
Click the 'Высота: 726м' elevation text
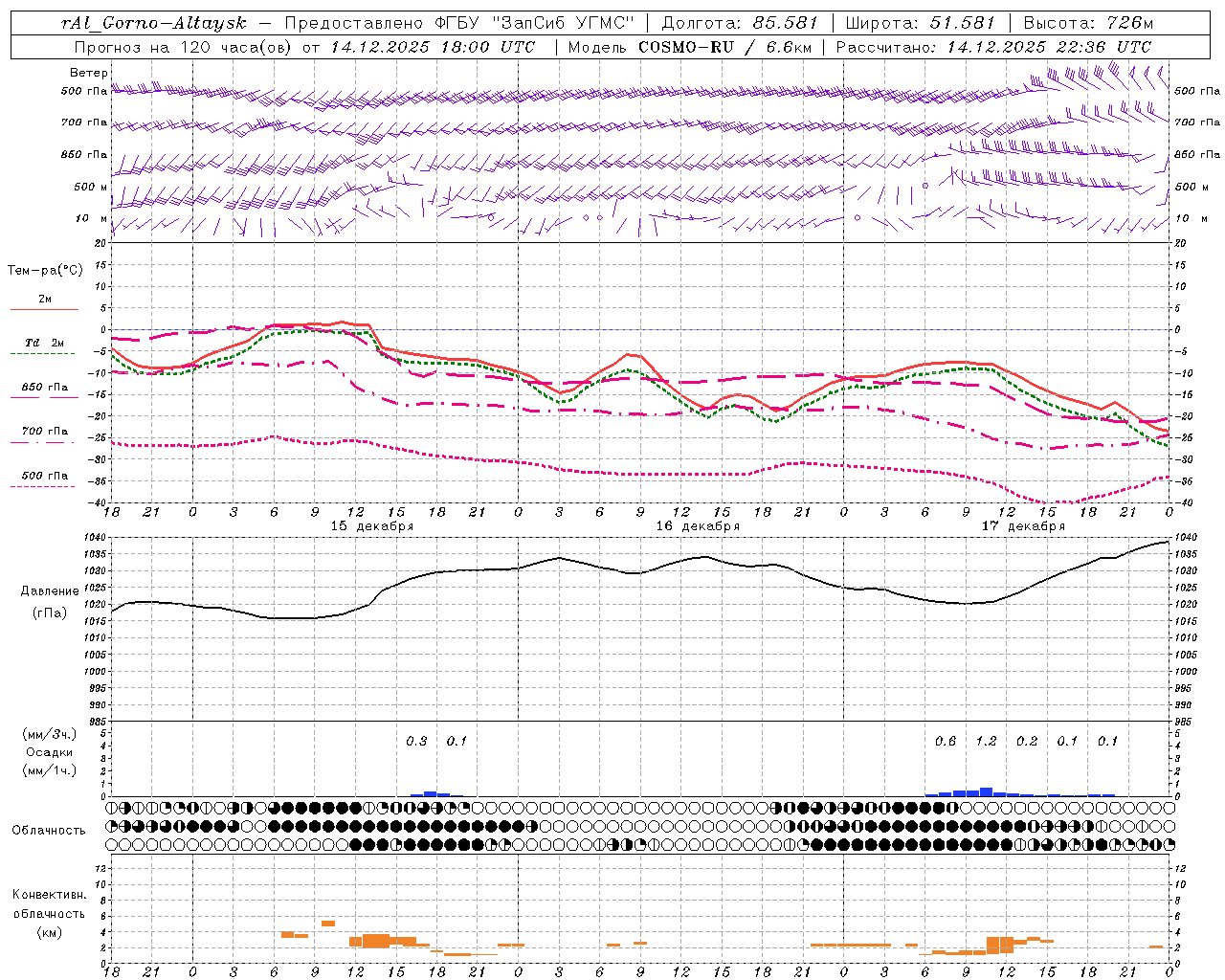point(1088,23)
